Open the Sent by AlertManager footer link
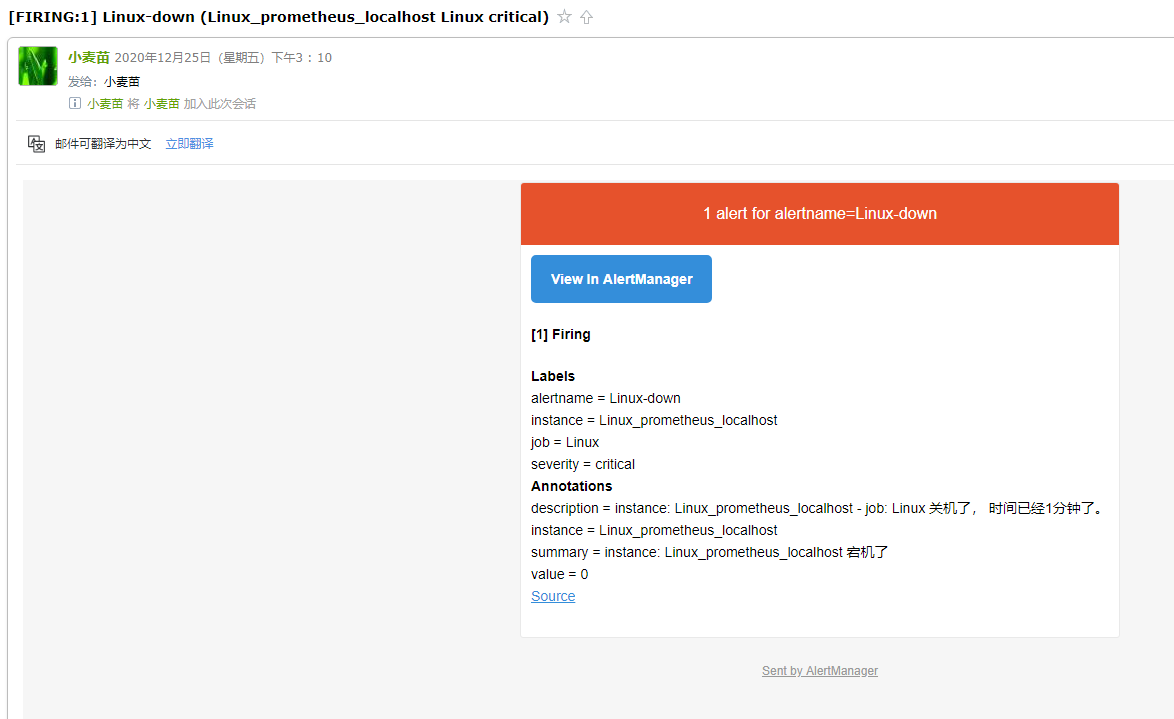 click(820, 671)
